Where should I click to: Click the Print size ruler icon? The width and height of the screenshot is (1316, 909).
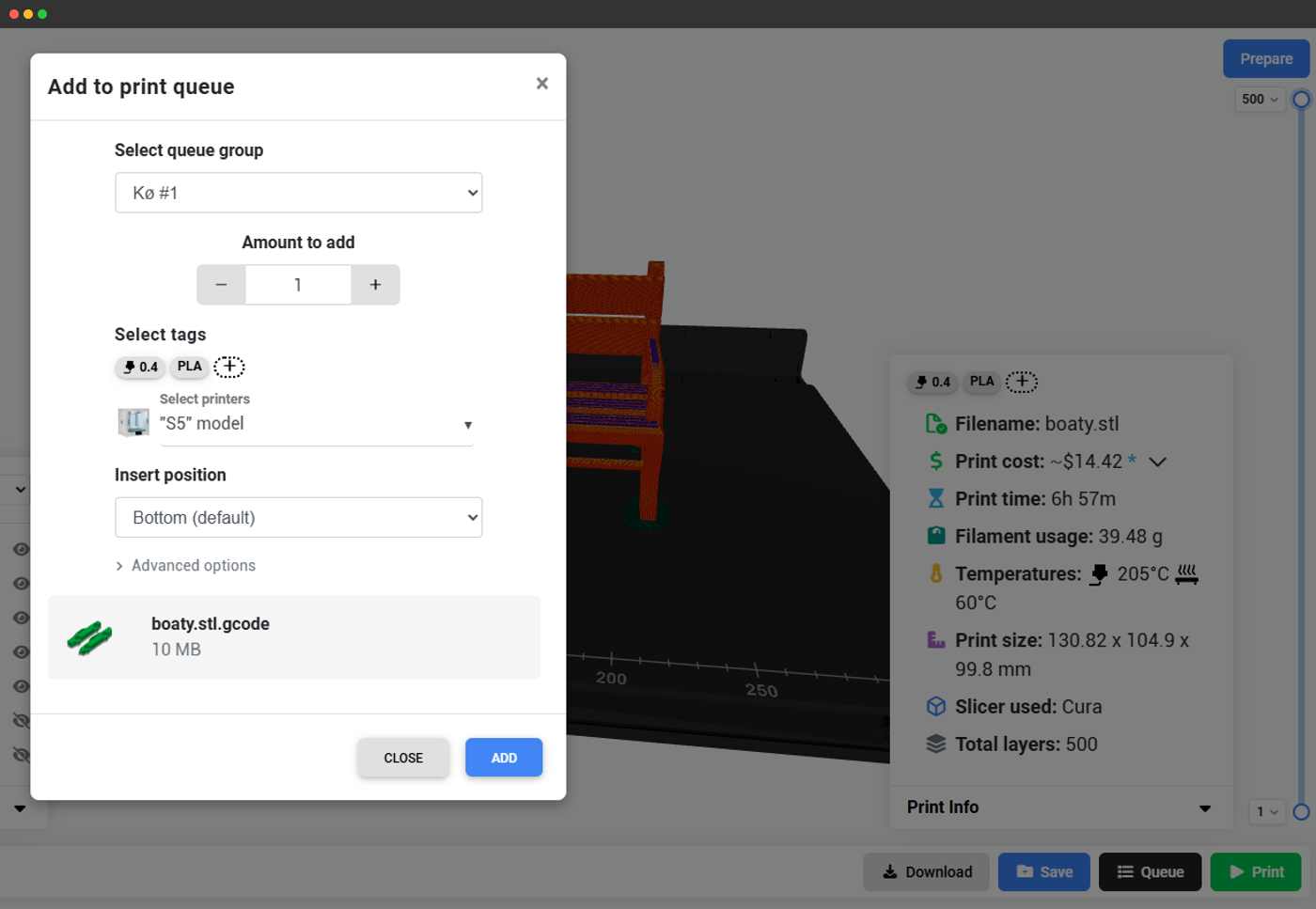click(x=936, y=639)
